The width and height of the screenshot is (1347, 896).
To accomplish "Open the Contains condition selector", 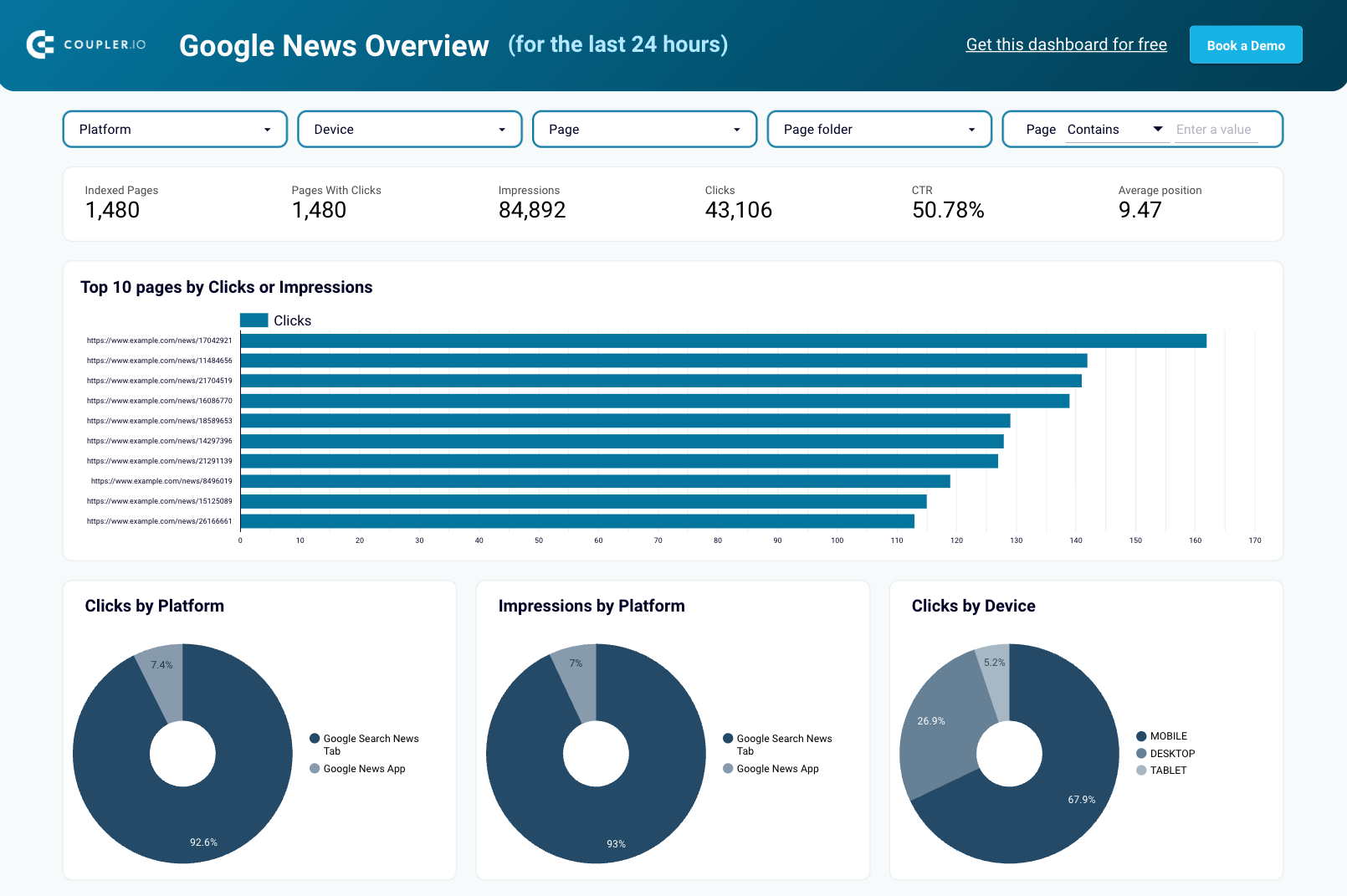I will [x=1116, y=130].
